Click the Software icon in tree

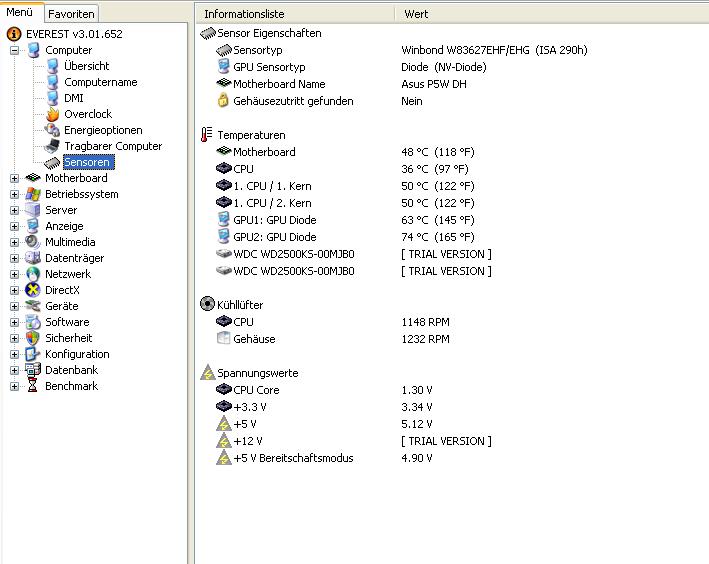[x=33, y=322]
